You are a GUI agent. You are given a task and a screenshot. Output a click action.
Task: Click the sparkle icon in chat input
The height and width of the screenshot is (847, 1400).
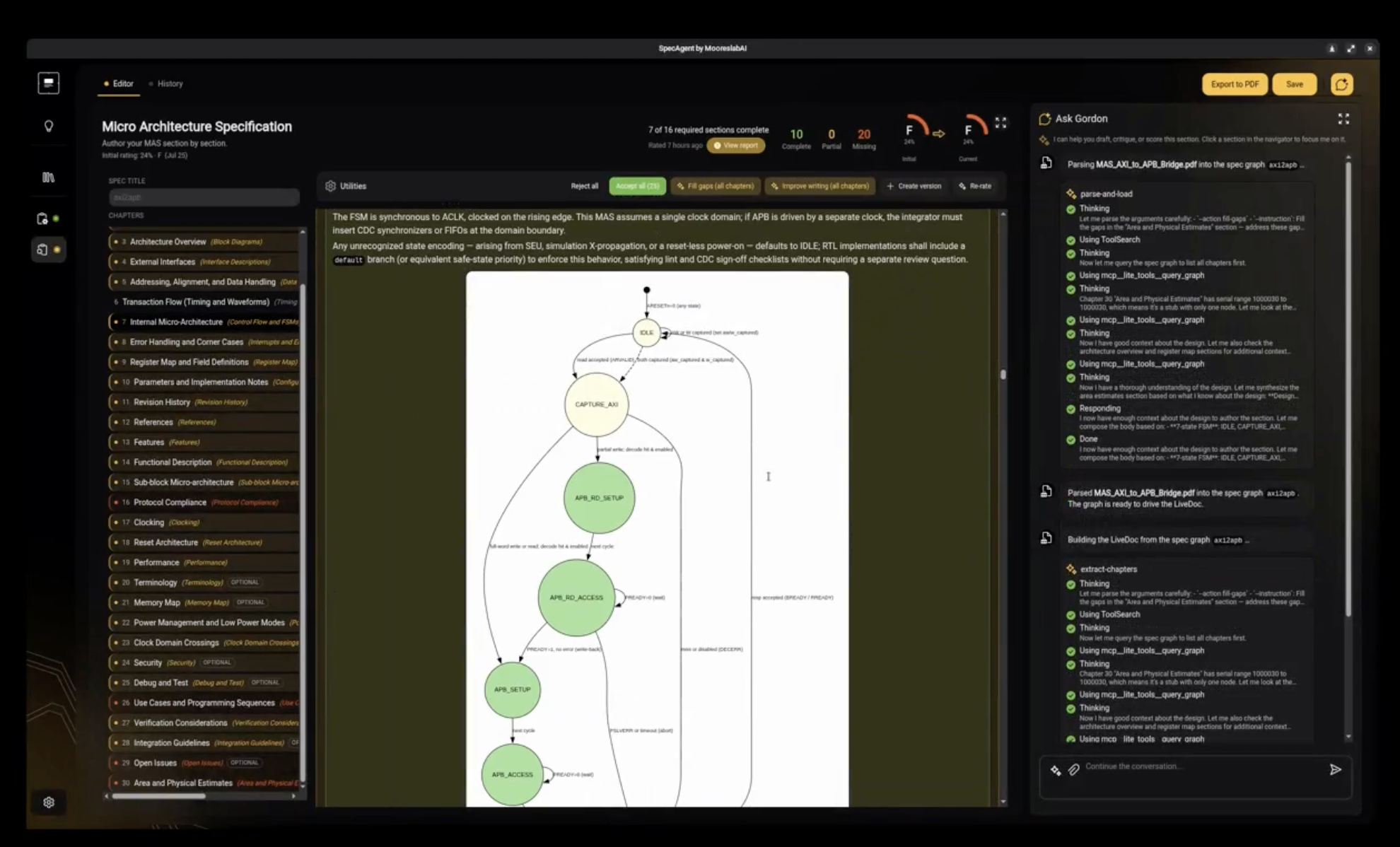pos(1056,771)
